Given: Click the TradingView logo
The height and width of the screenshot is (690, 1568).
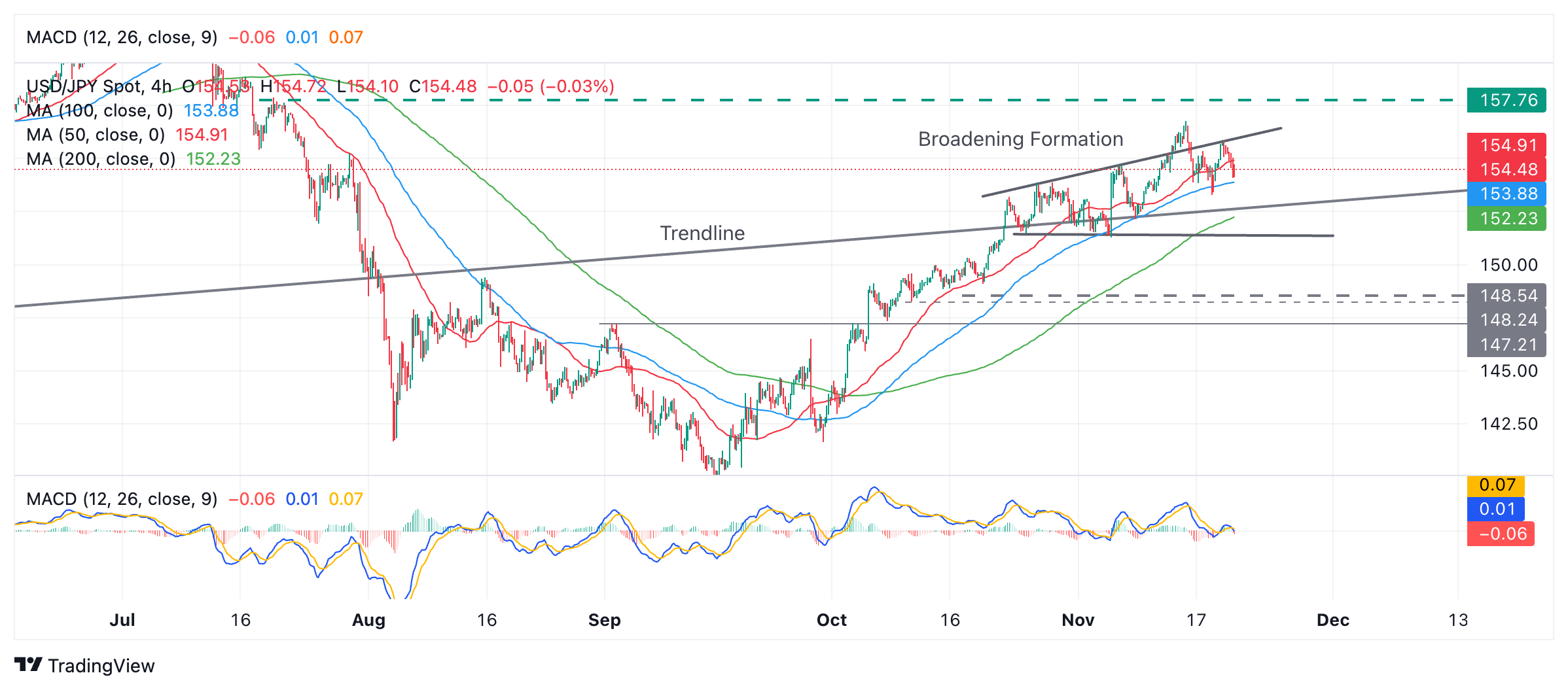Looking at the screenshot, I should click(84, 665).
